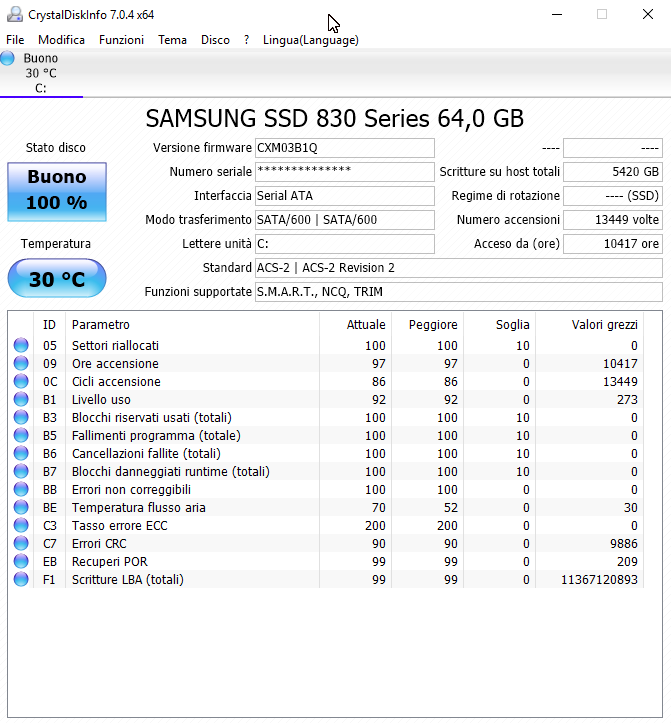Select the Scritture LBA (totali) parameter text

[x=128, y=580]
